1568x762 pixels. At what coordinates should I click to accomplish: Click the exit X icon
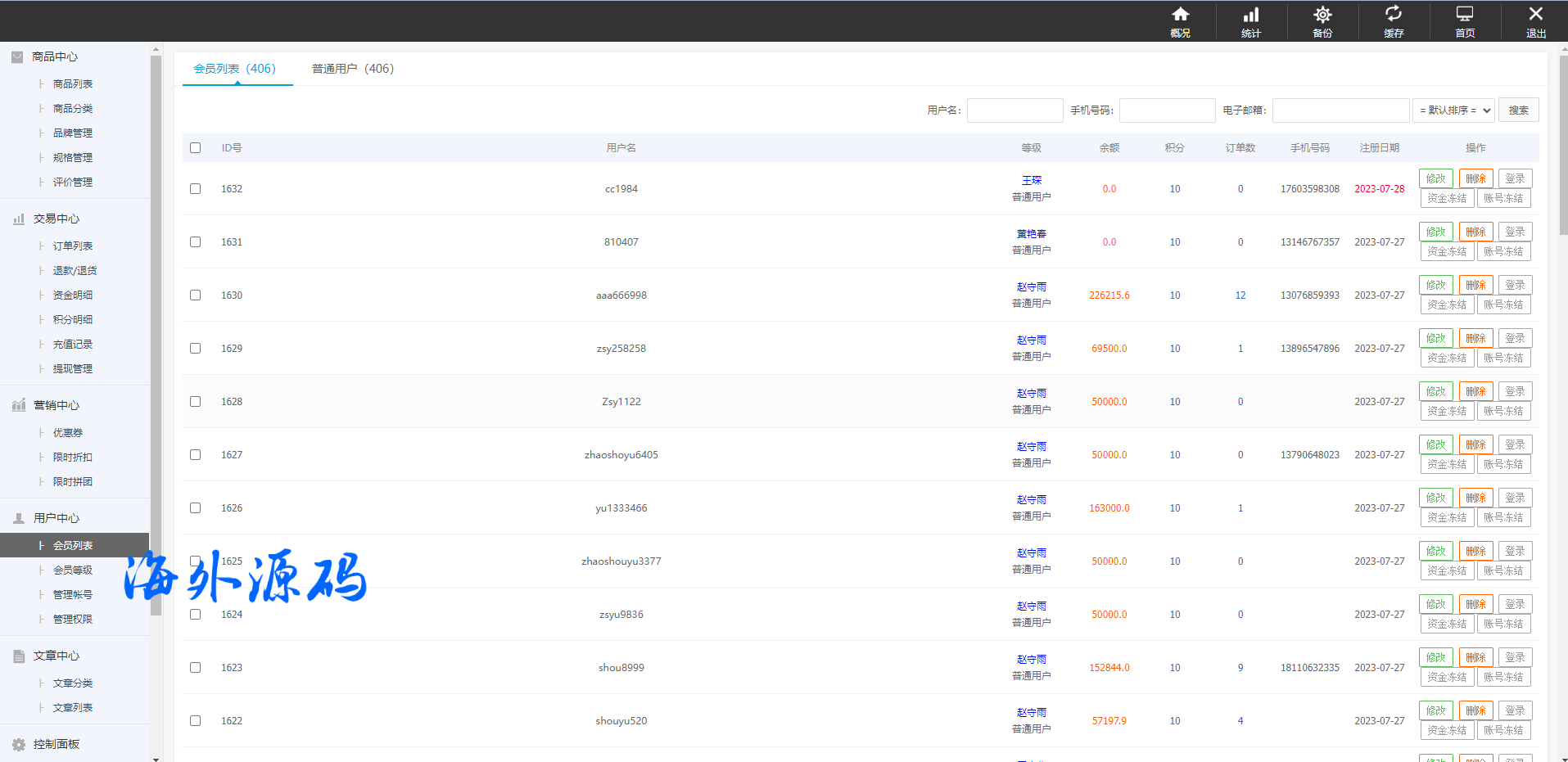[1535, 15]
